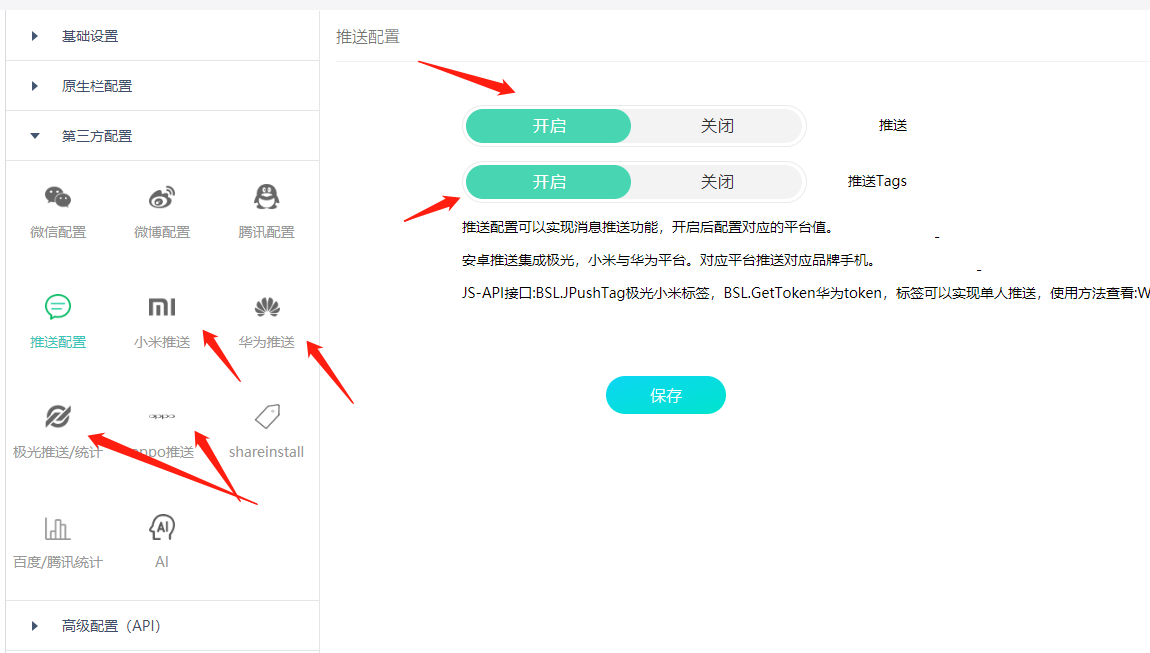Click the 小米推送 label
Screen dimensions: 1150x653
click(162, 342)
